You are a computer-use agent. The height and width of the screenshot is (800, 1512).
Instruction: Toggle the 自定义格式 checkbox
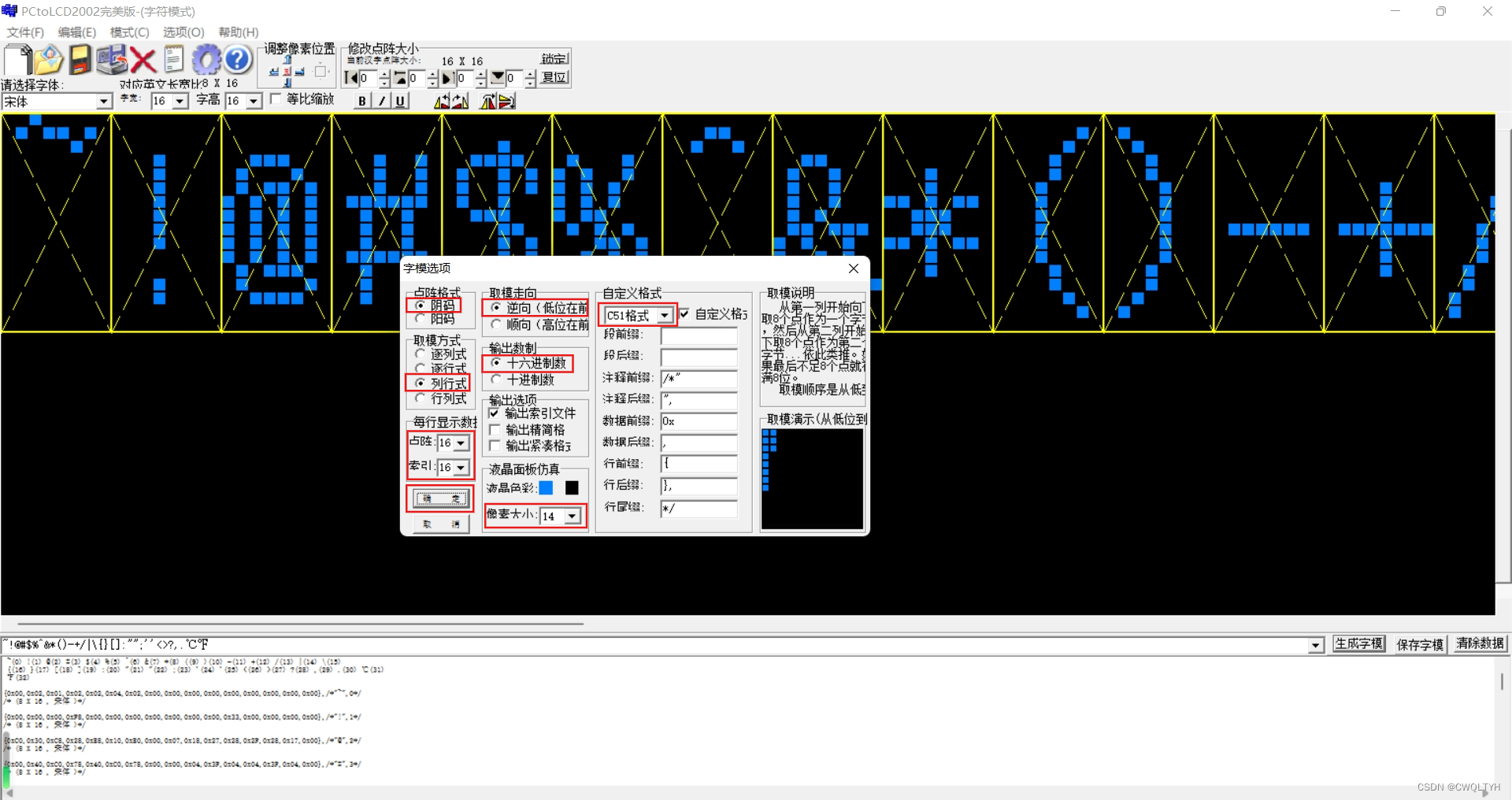coord(684,313)
